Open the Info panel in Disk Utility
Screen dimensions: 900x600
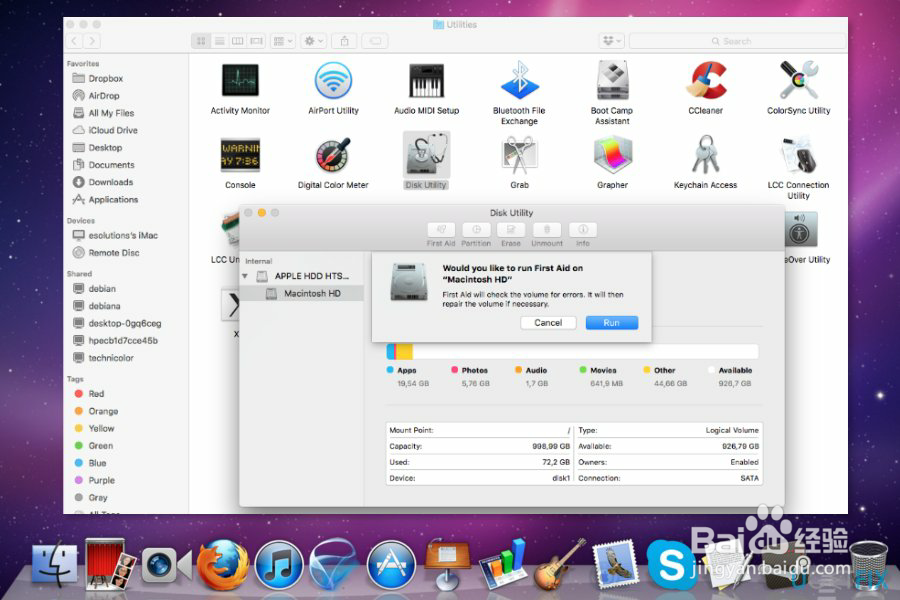point(583,234)
